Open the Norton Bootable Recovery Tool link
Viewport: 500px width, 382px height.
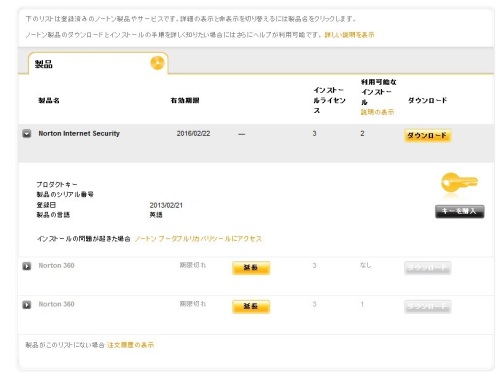(x=198, y=239)
